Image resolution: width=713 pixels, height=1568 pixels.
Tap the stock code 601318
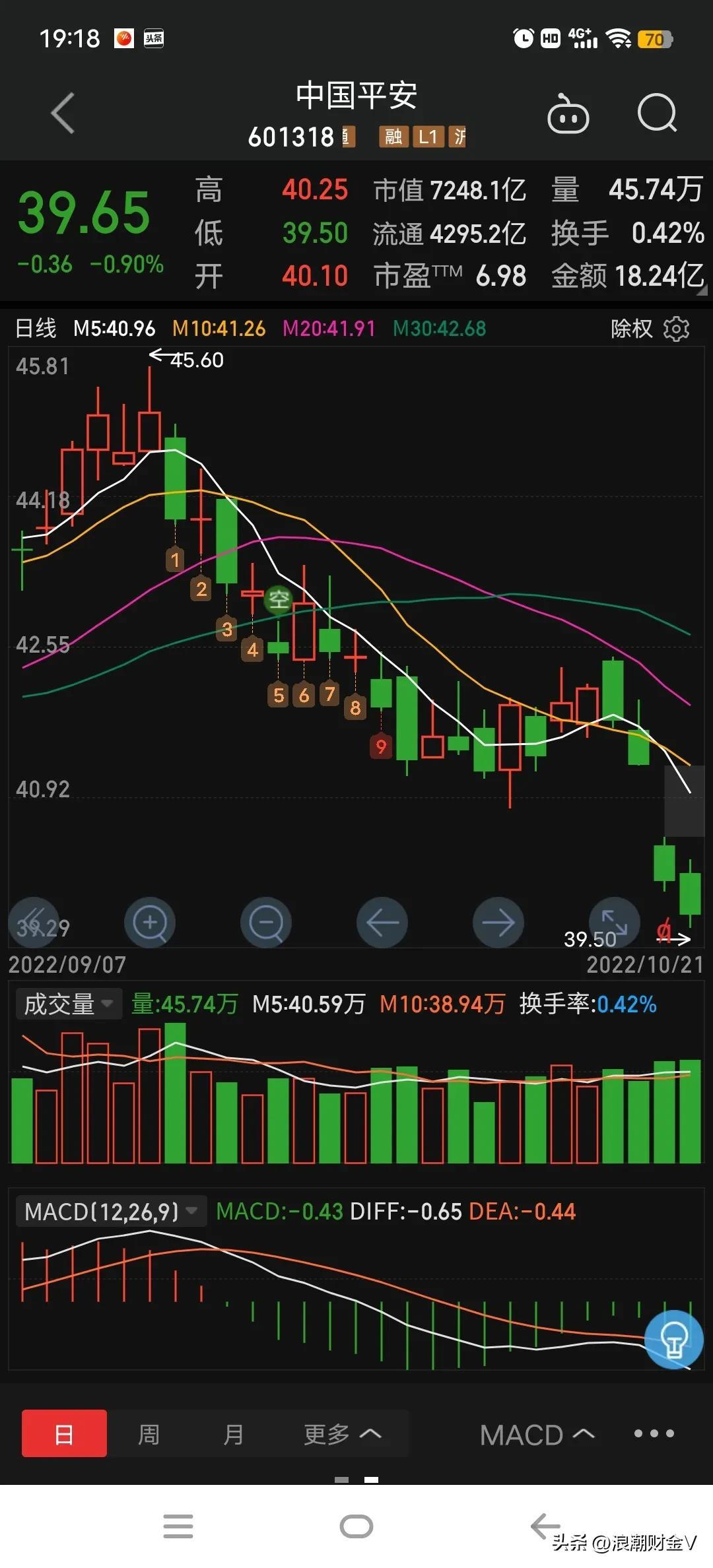291,137
